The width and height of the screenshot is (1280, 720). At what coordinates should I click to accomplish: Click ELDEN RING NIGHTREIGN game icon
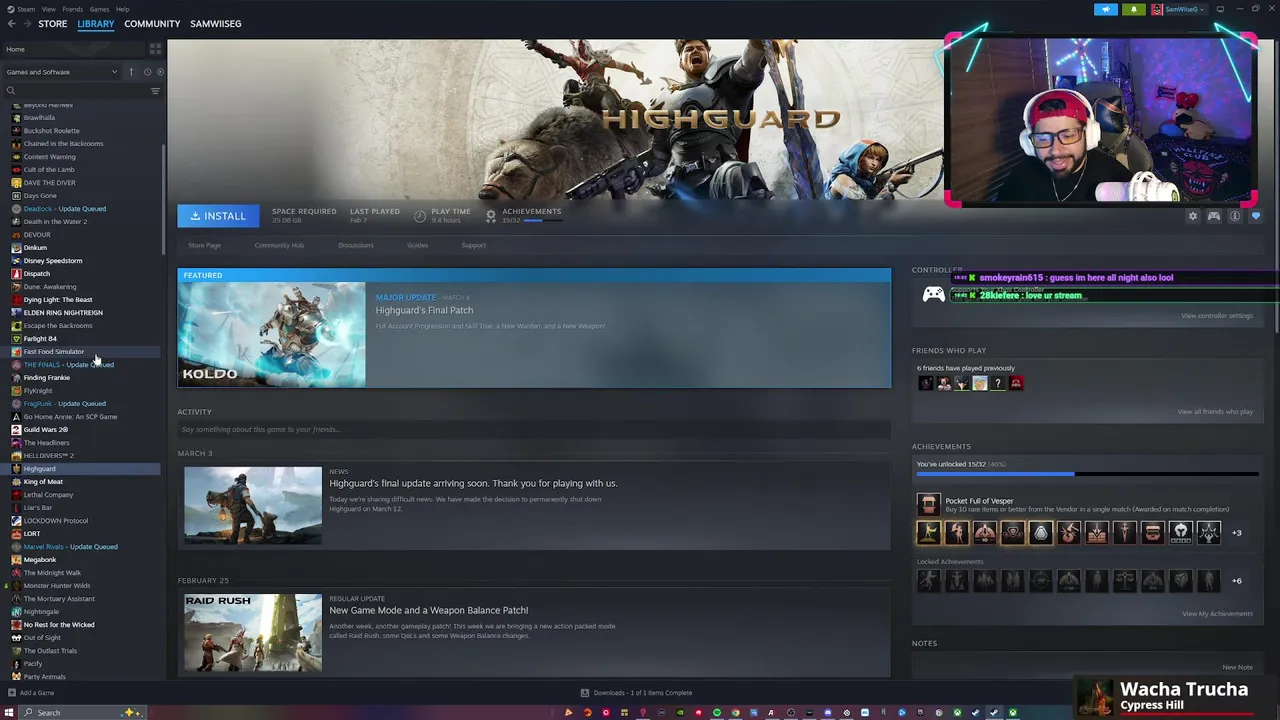[x=16, y=312]
